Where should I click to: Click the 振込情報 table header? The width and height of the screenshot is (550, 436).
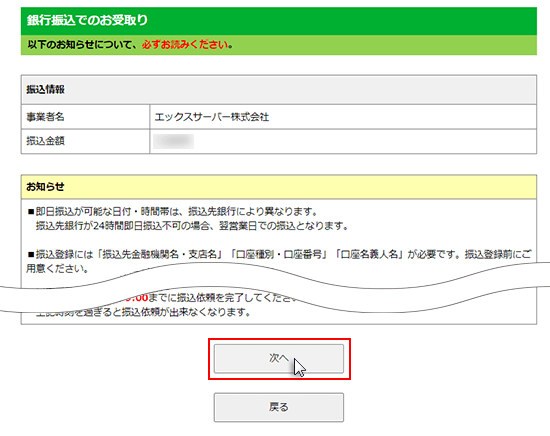(x=46, y=89)
